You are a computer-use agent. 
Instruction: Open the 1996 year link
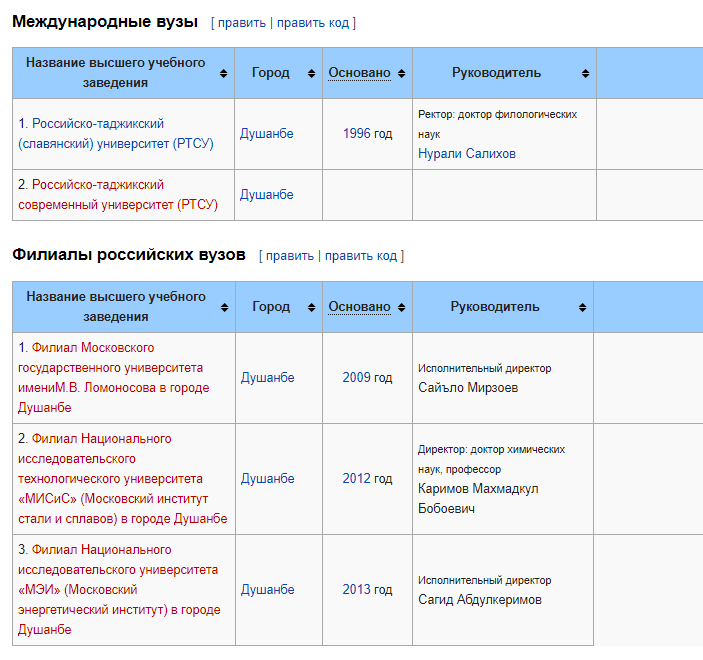point(357,134)
